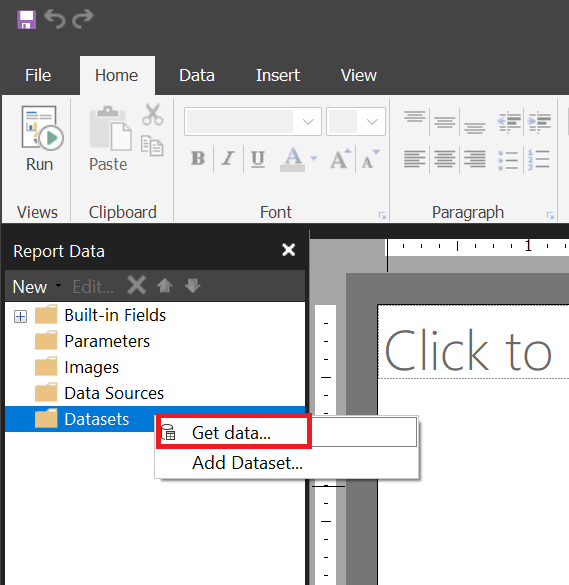Close the Report Data pane
The height and width of the screenshot is (585, 569).
289,250
